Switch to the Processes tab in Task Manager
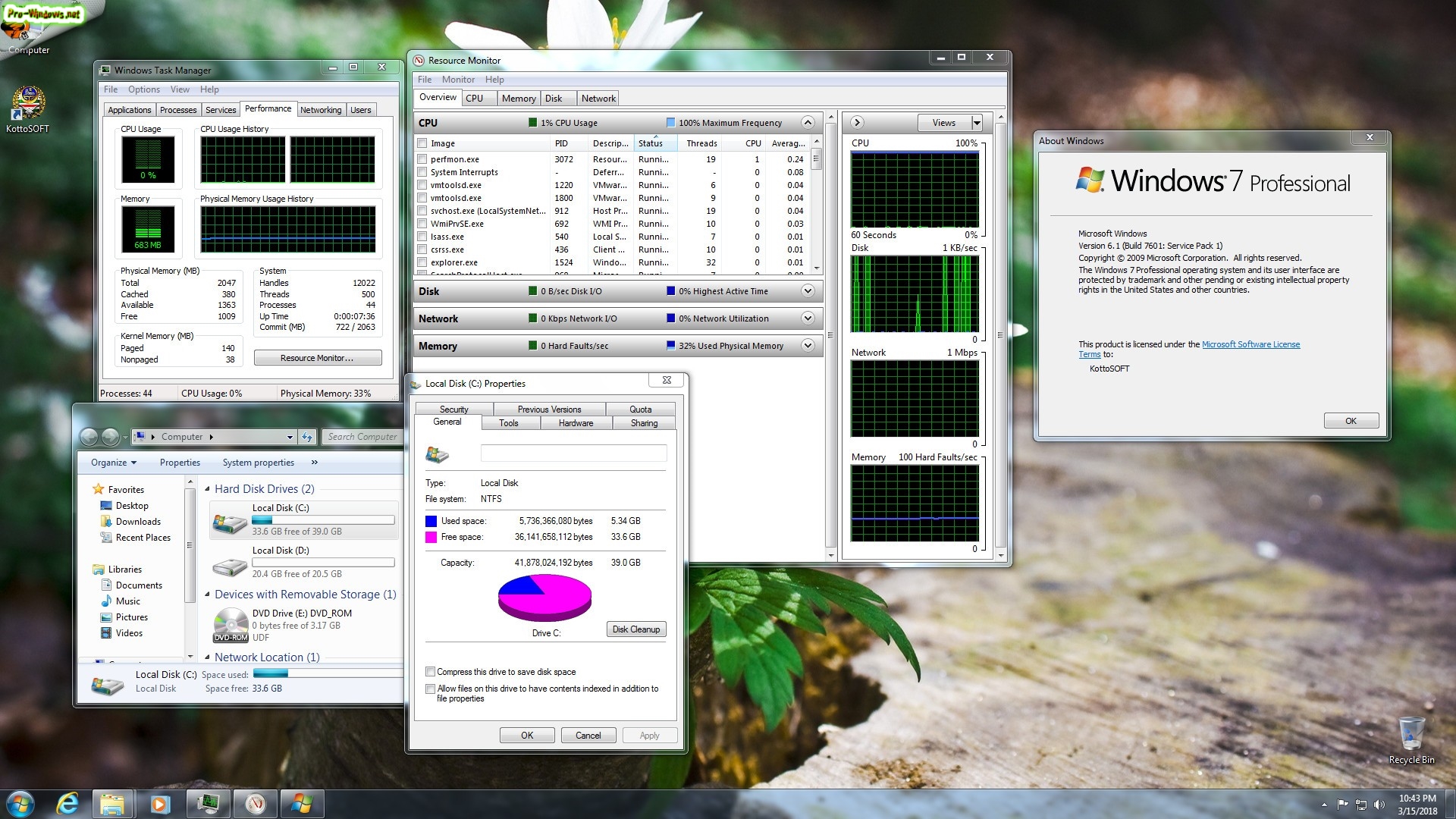Screen dimensions: 1456x819 pos(178,110)
